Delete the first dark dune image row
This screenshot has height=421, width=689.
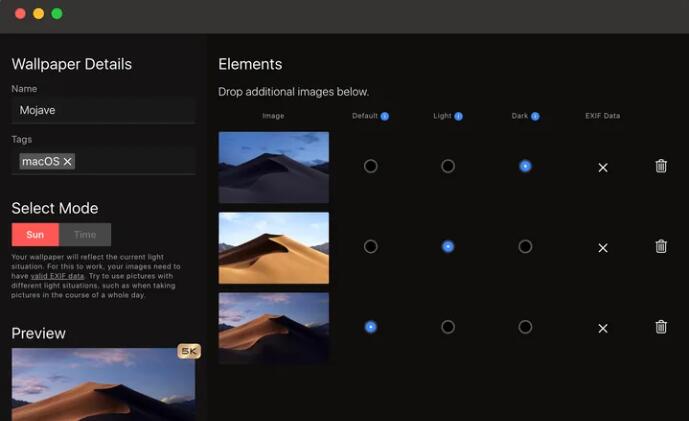[x=661, y=166]
